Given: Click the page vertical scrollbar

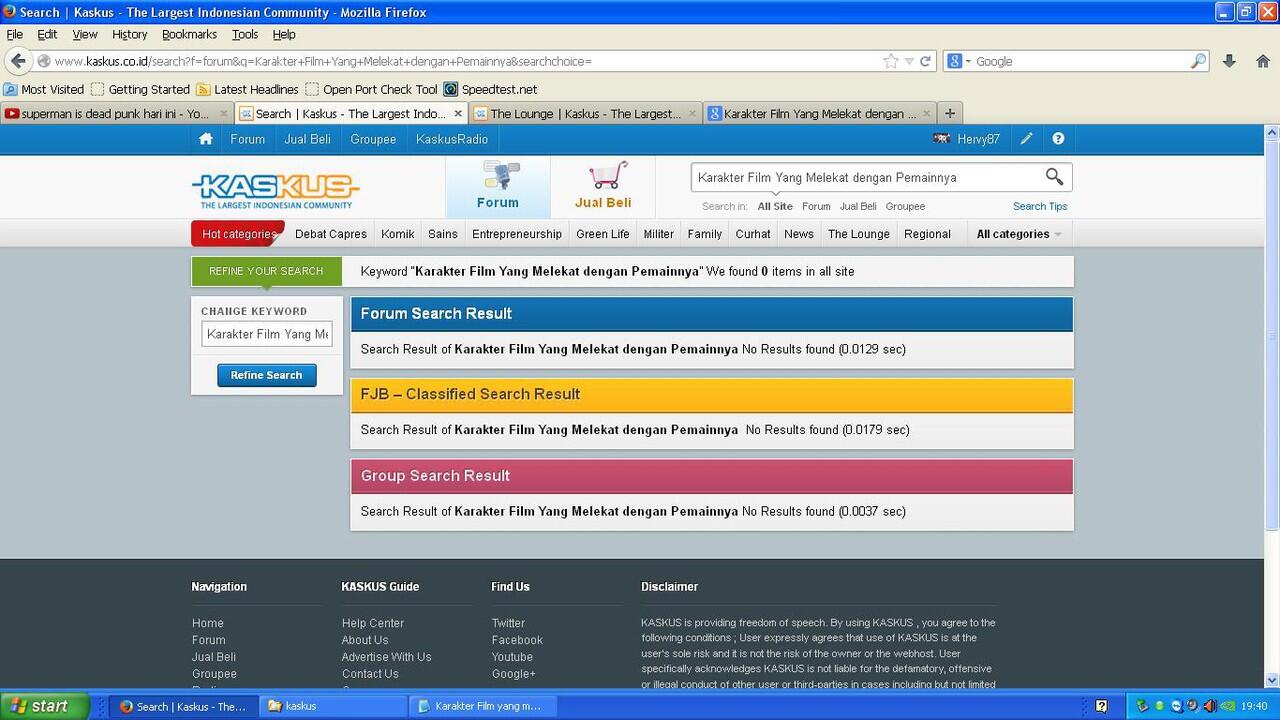Looking at the screenshot, I should (1272, 405).
